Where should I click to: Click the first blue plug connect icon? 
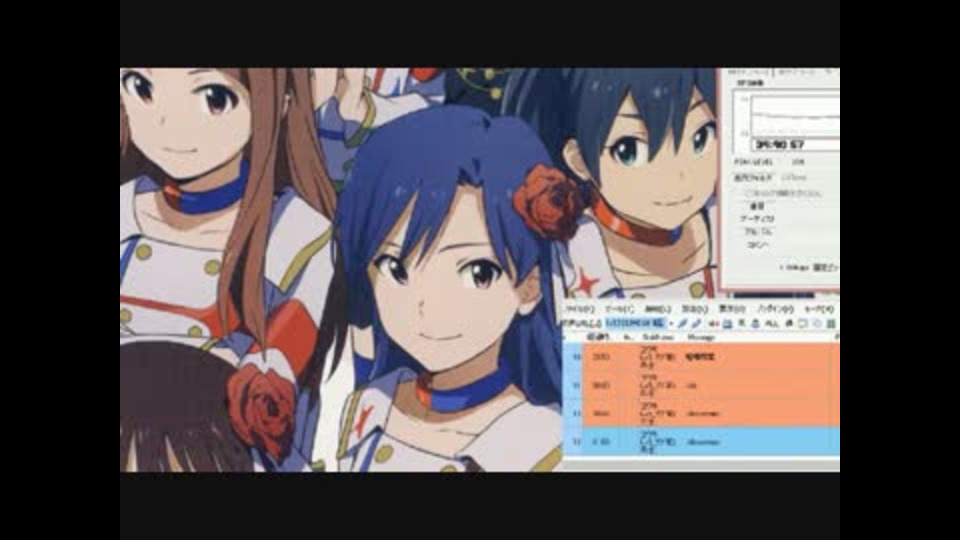pos(682,323)
